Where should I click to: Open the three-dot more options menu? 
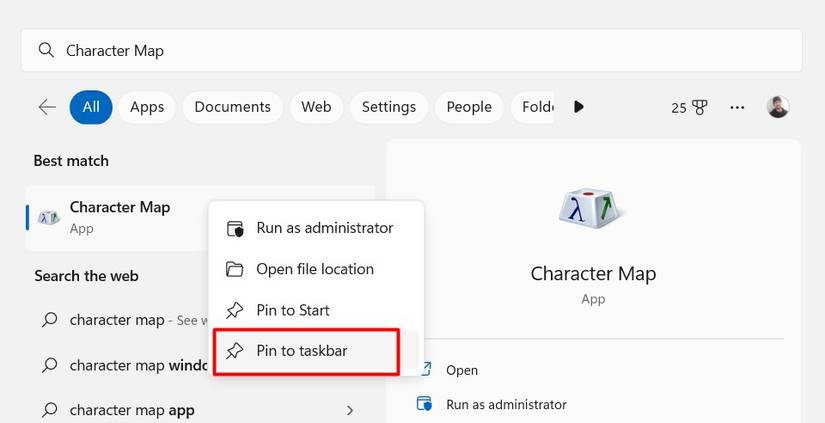tap(737, 107)
